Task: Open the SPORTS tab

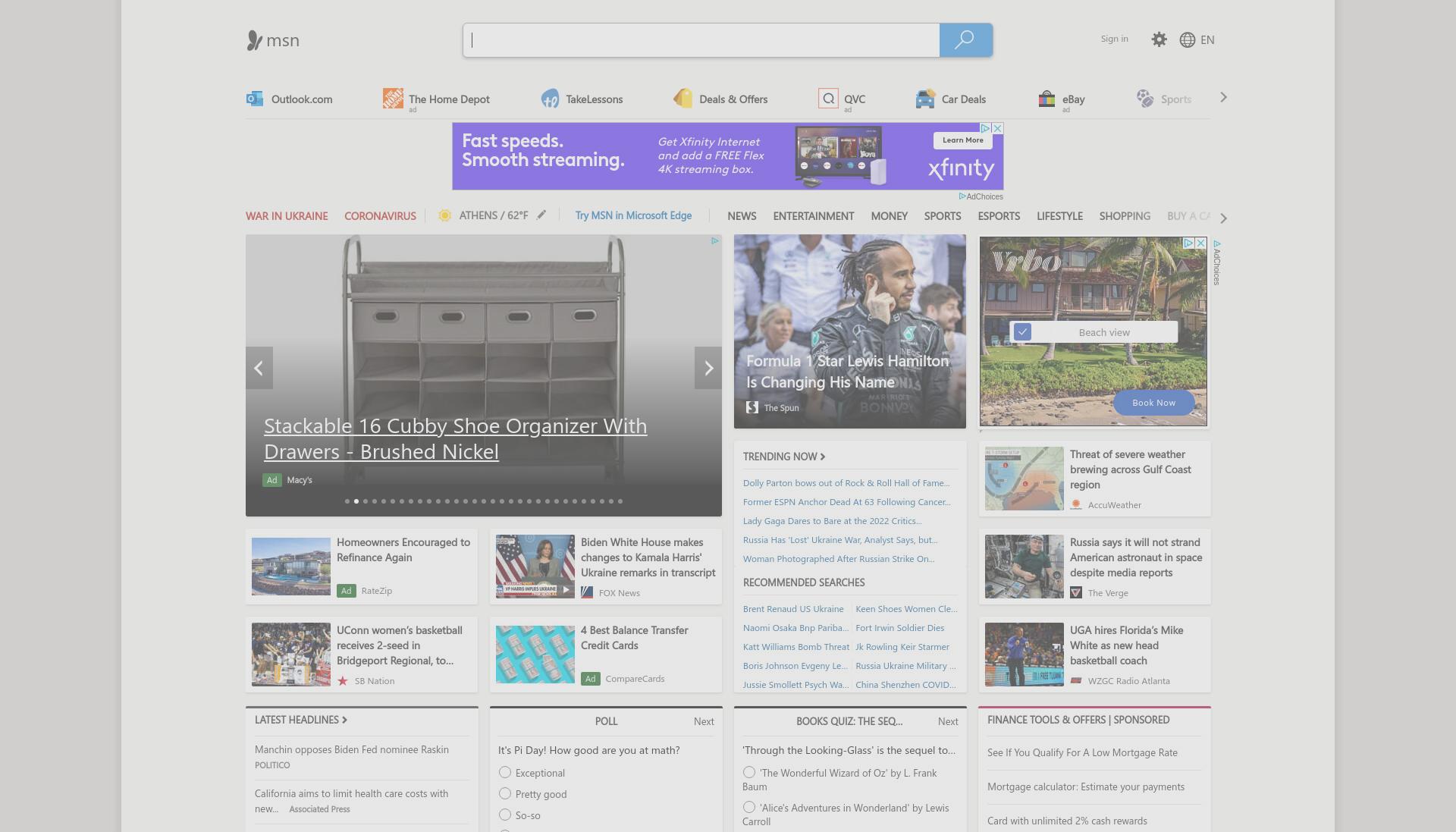Action: (x=943, y=216)
